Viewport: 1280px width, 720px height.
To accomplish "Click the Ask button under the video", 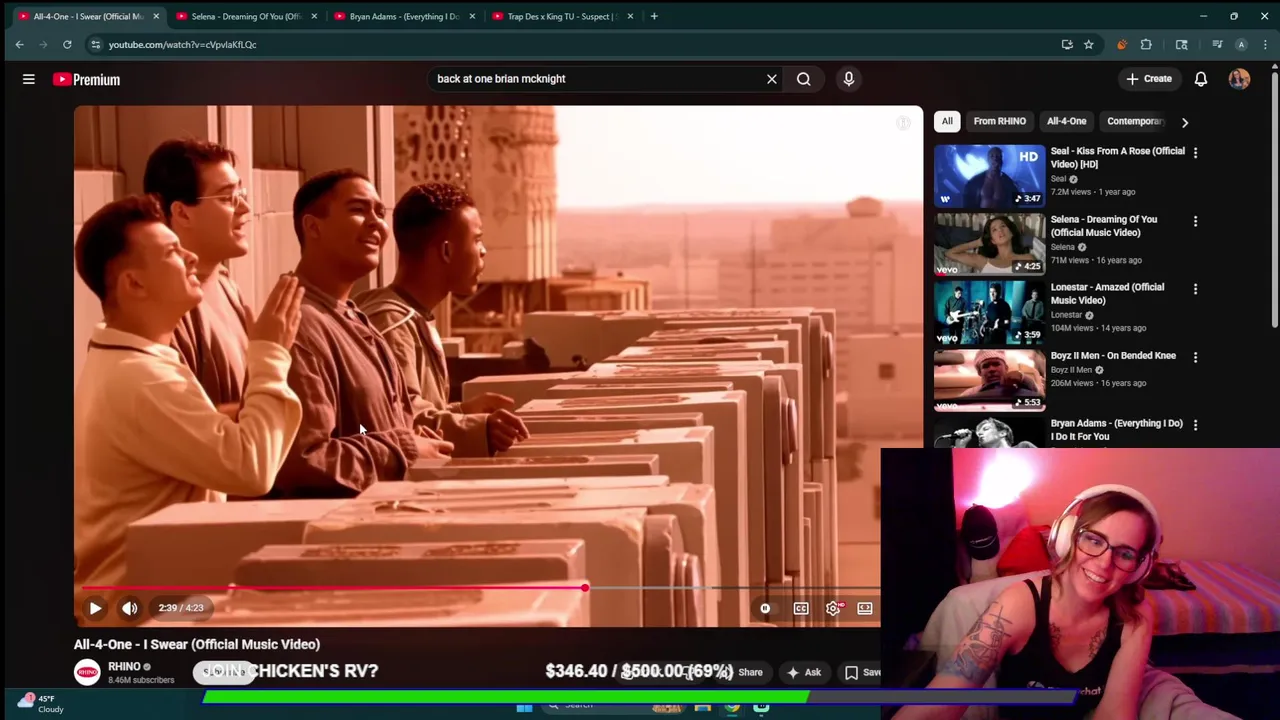I will (803, 672).
